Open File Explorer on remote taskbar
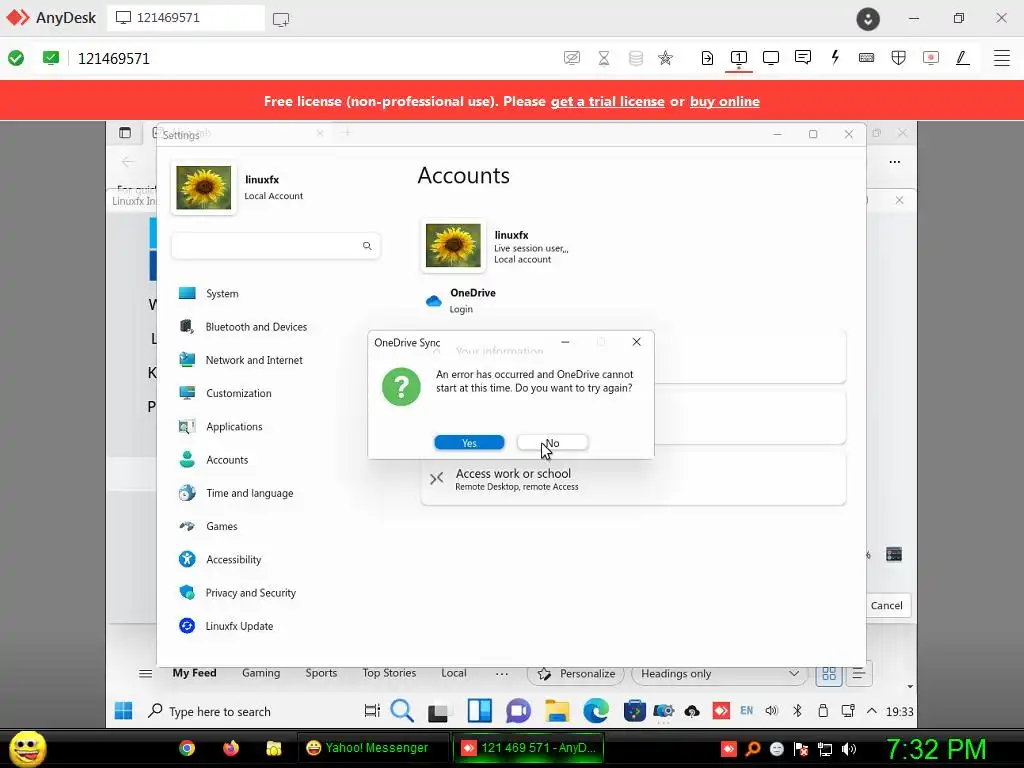 557,711
